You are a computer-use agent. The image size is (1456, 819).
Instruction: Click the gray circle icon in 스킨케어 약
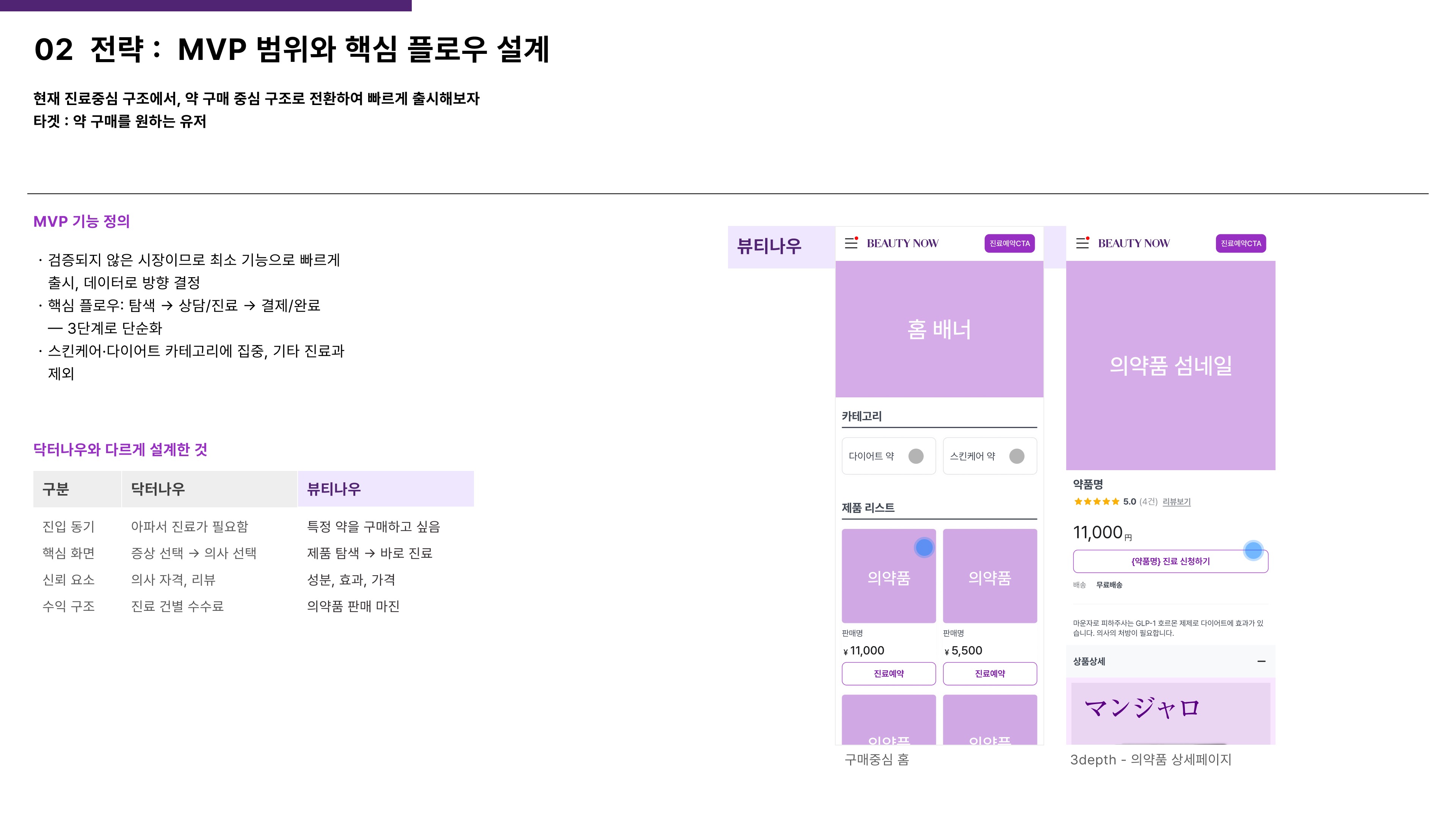pyautogui.click(x=1017, y=456)
